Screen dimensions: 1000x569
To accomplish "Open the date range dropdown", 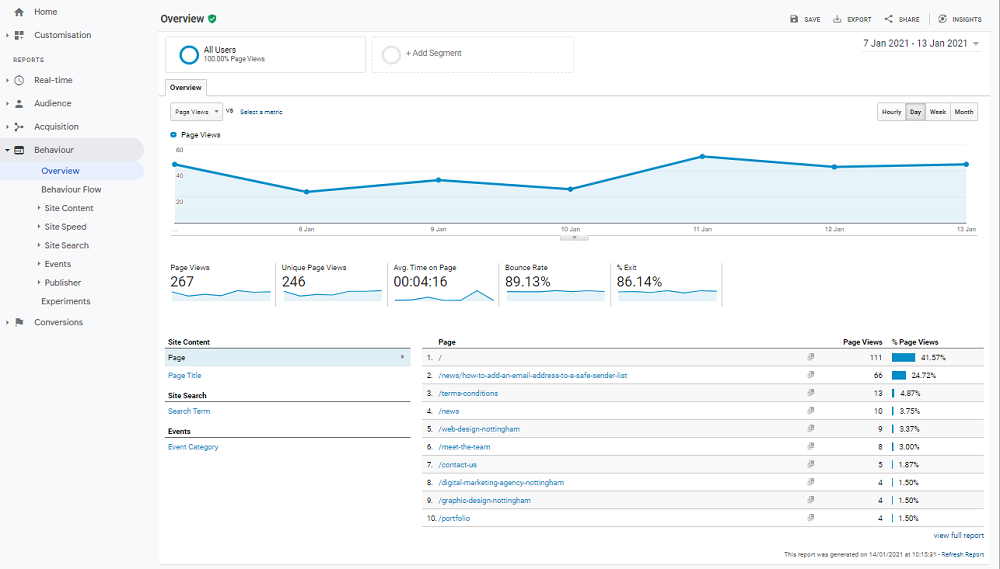I will pyautogui.click(x=921, y=43).
